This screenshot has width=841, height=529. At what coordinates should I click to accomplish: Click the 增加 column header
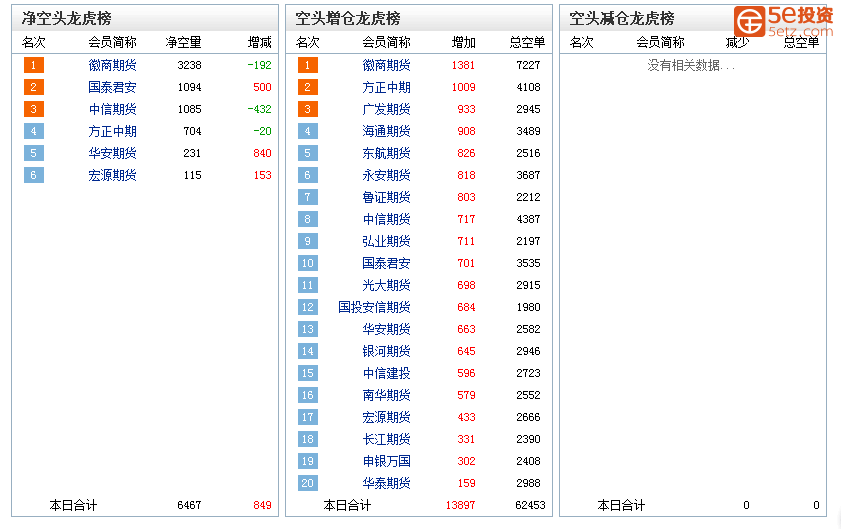point(464,42)
